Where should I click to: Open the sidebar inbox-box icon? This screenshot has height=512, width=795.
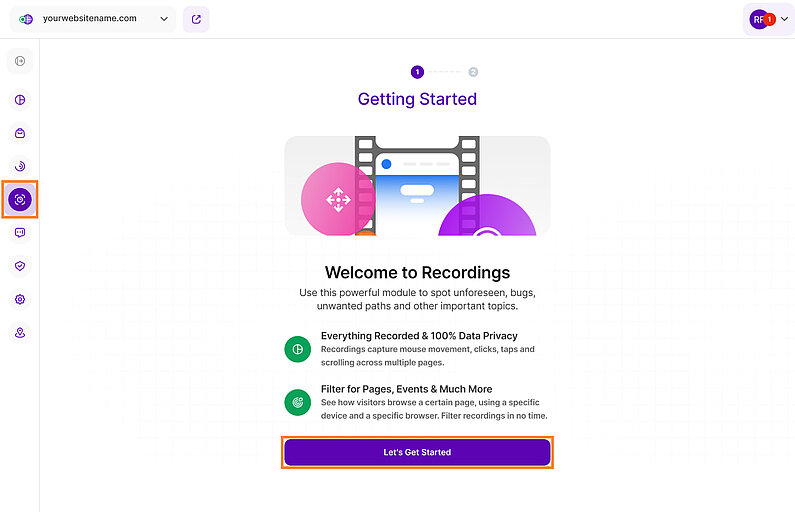pyautogui.click(x=20, y=133)
